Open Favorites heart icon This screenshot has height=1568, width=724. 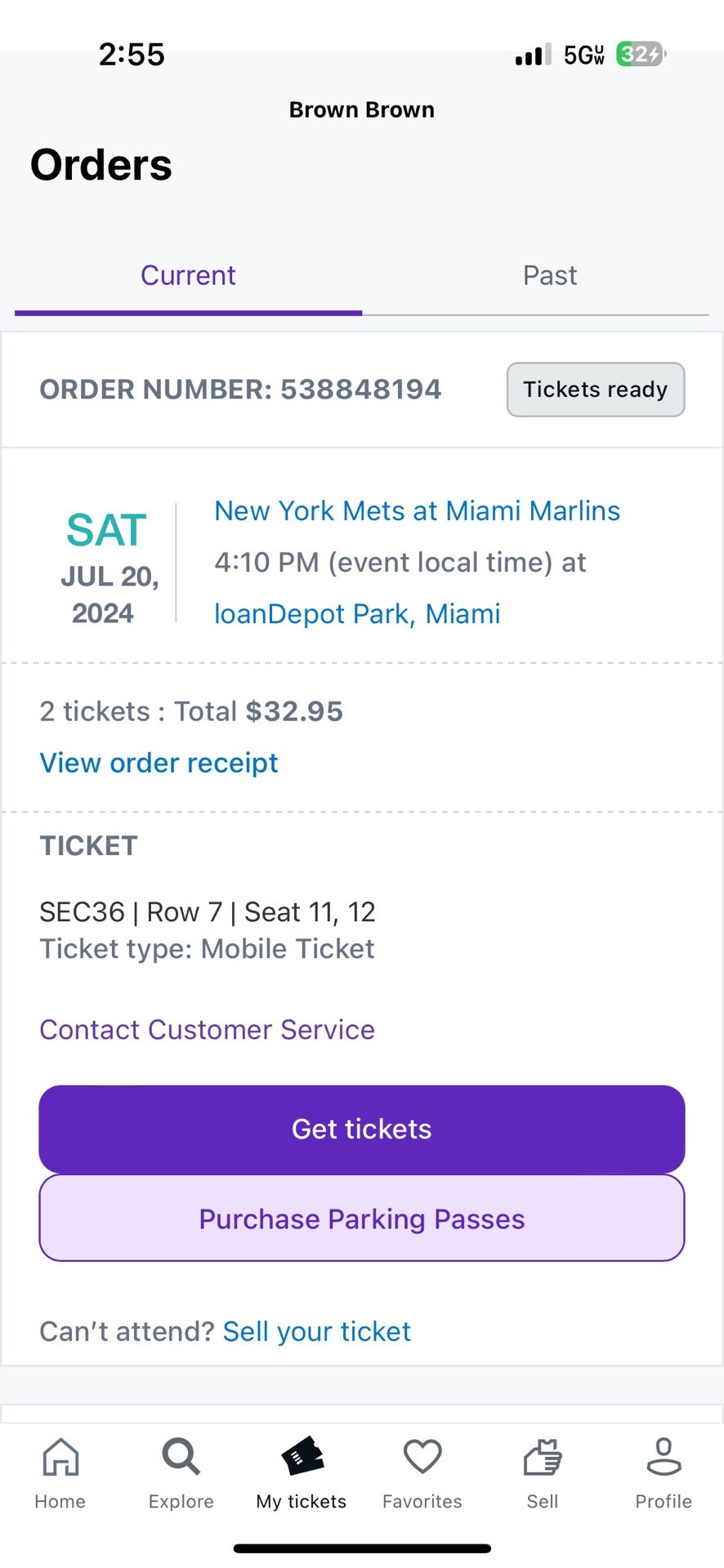[x=422, y=1458]
